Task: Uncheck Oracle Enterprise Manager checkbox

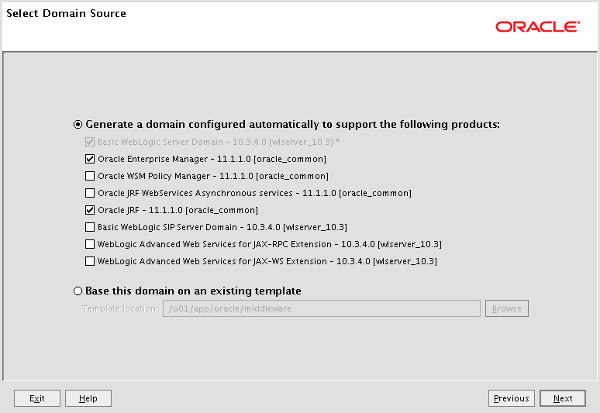Action: pos(90,159)
